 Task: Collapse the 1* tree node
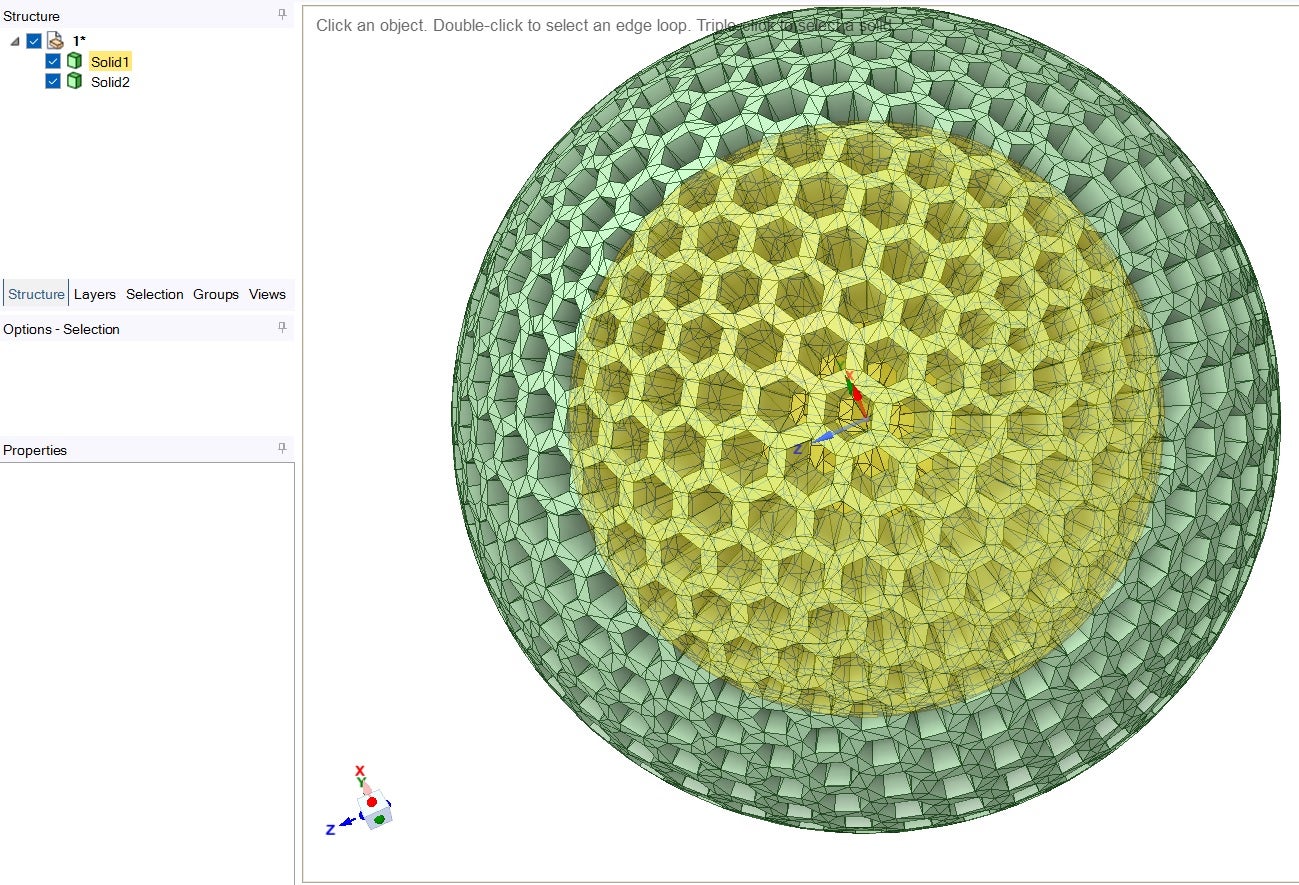pos(15,41)
